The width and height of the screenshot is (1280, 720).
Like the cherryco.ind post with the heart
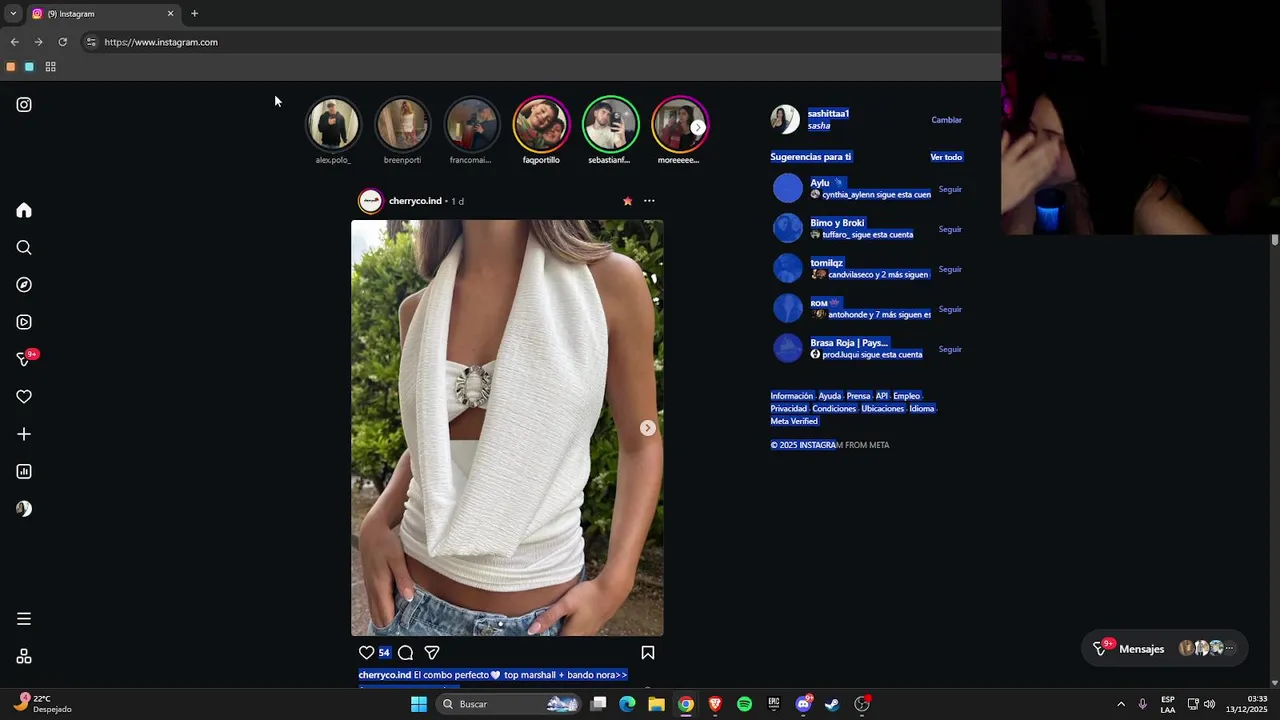(366, 653)
